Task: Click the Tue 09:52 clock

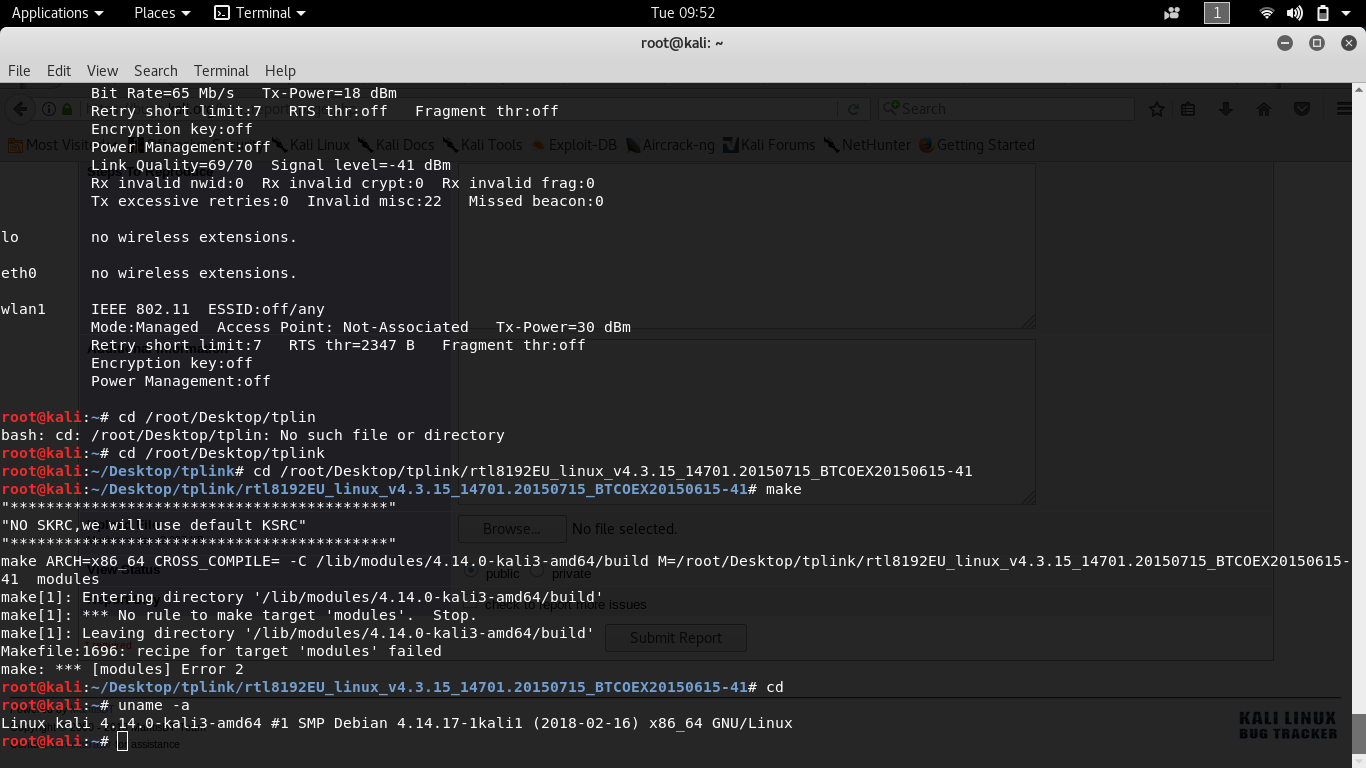Action: (x=683, y=13)
